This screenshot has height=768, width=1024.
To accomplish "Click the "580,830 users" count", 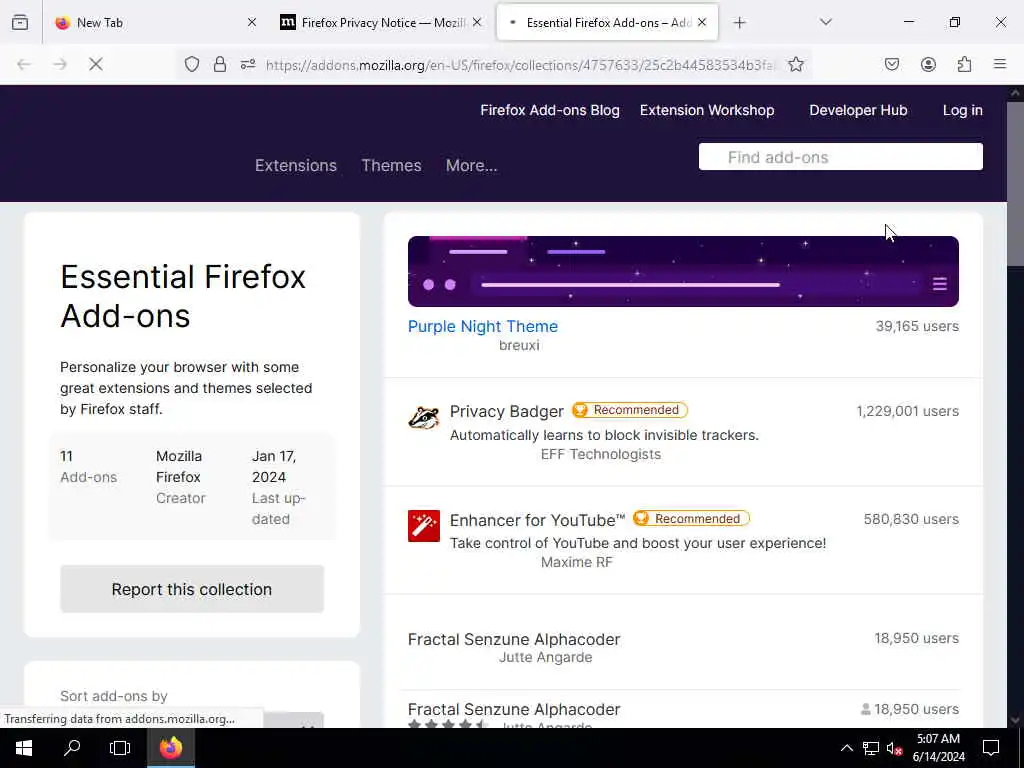I will (x=911, y=519).
